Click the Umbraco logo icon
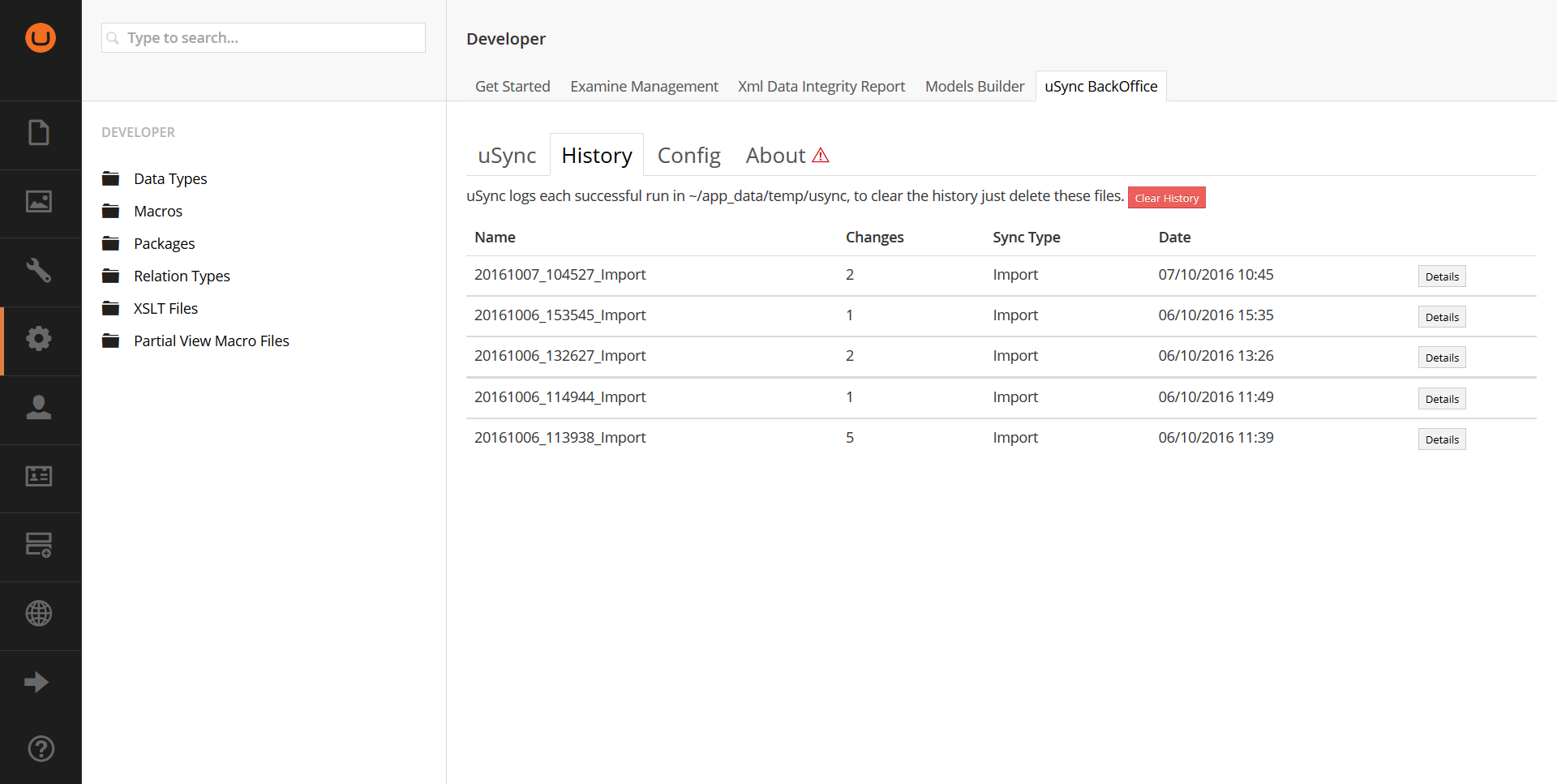The width and height of the screenshot is (1557, 784). [41, 37]
